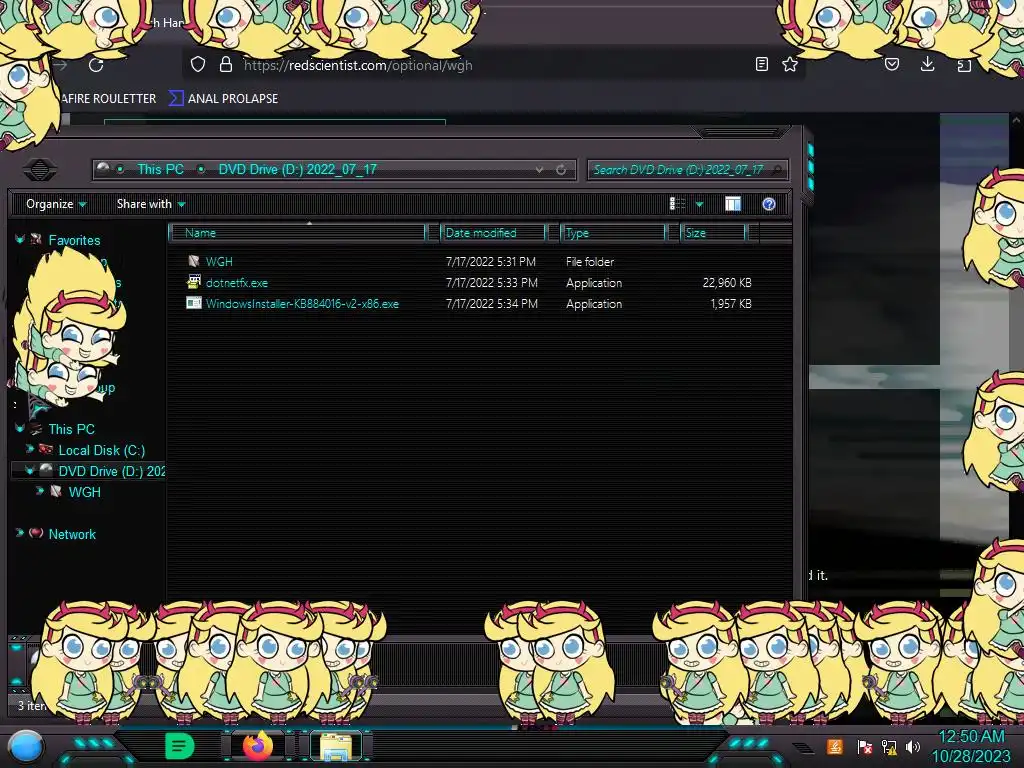Click the Java tray icon

tap(835, 746)
